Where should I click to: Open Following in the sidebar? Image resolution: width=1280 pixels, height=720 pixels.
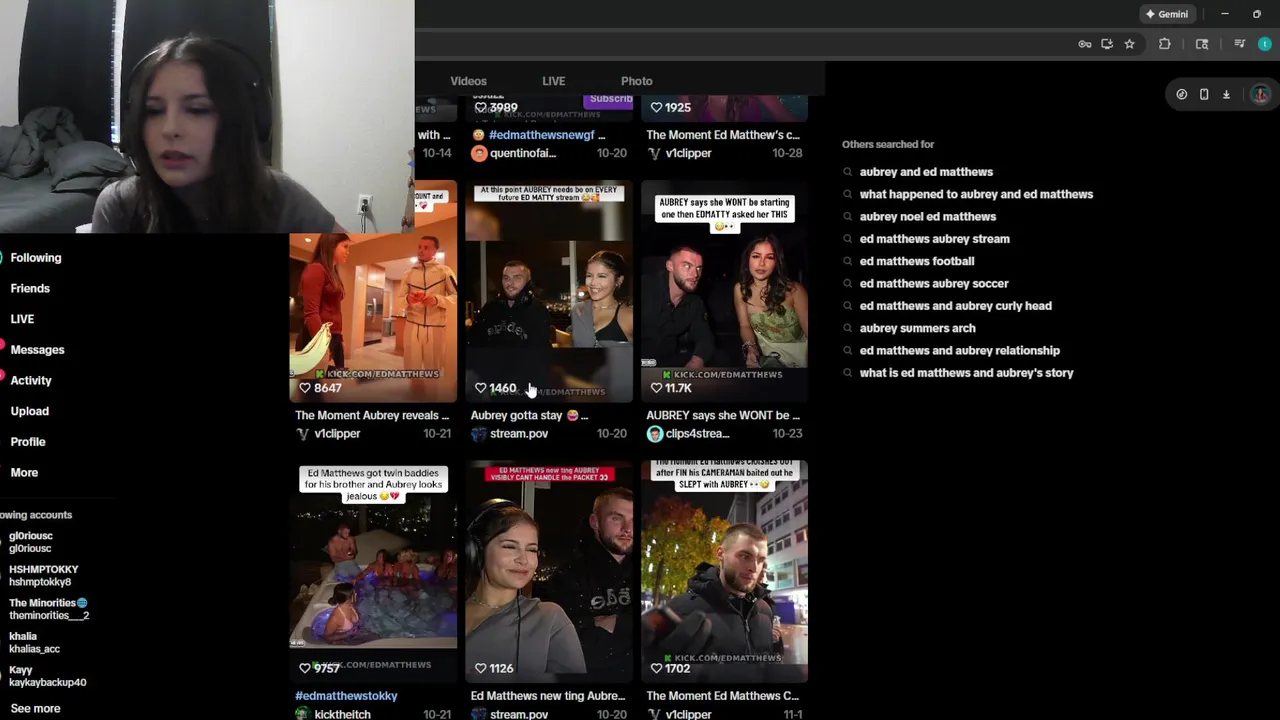(36, 258)
